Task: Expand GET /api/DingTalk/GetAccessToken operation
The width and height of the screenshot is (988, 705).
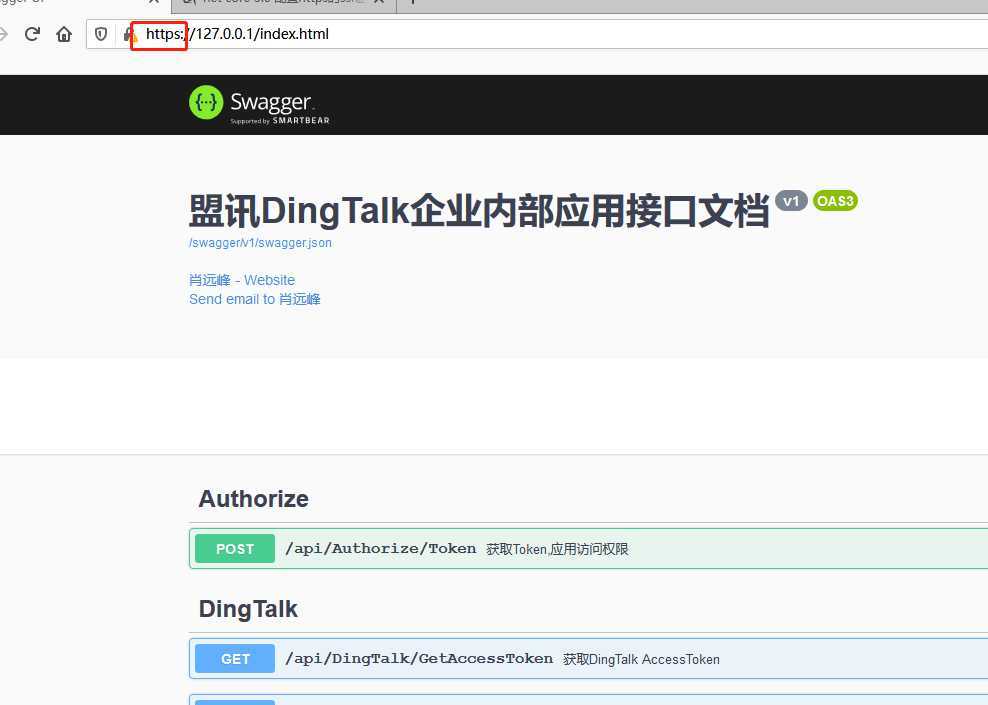Action: [x=589, y=658]
